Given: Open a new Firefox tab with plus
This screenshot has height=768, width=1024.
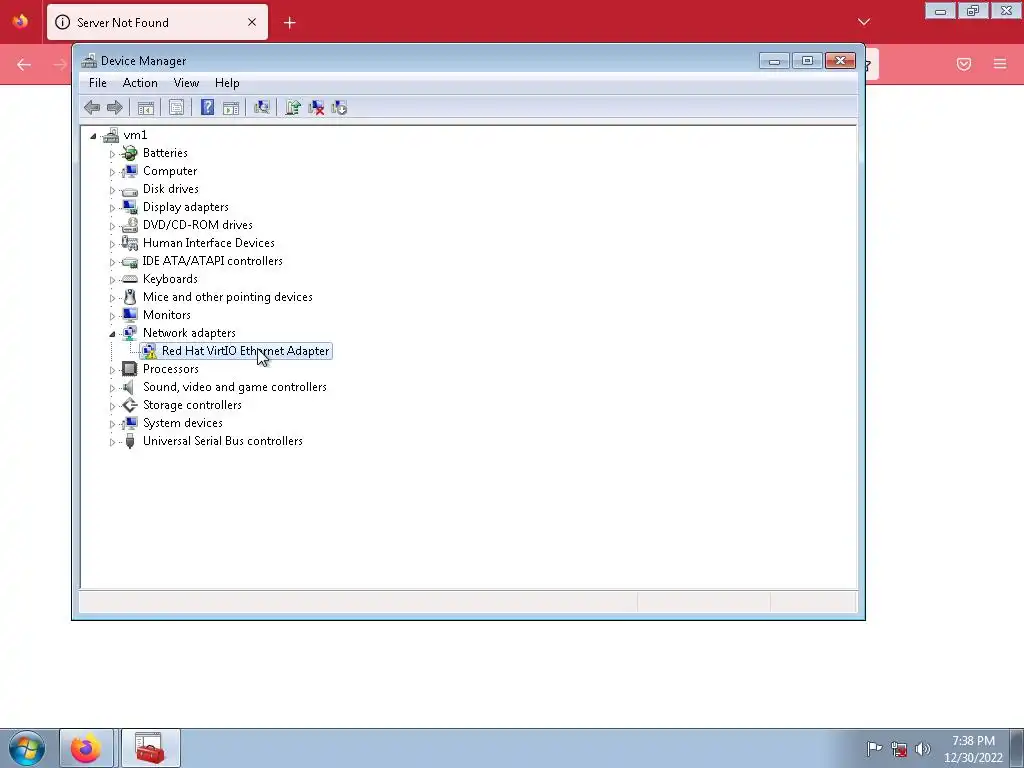Looking at the screenshot, I should click(x=289, y=23).
